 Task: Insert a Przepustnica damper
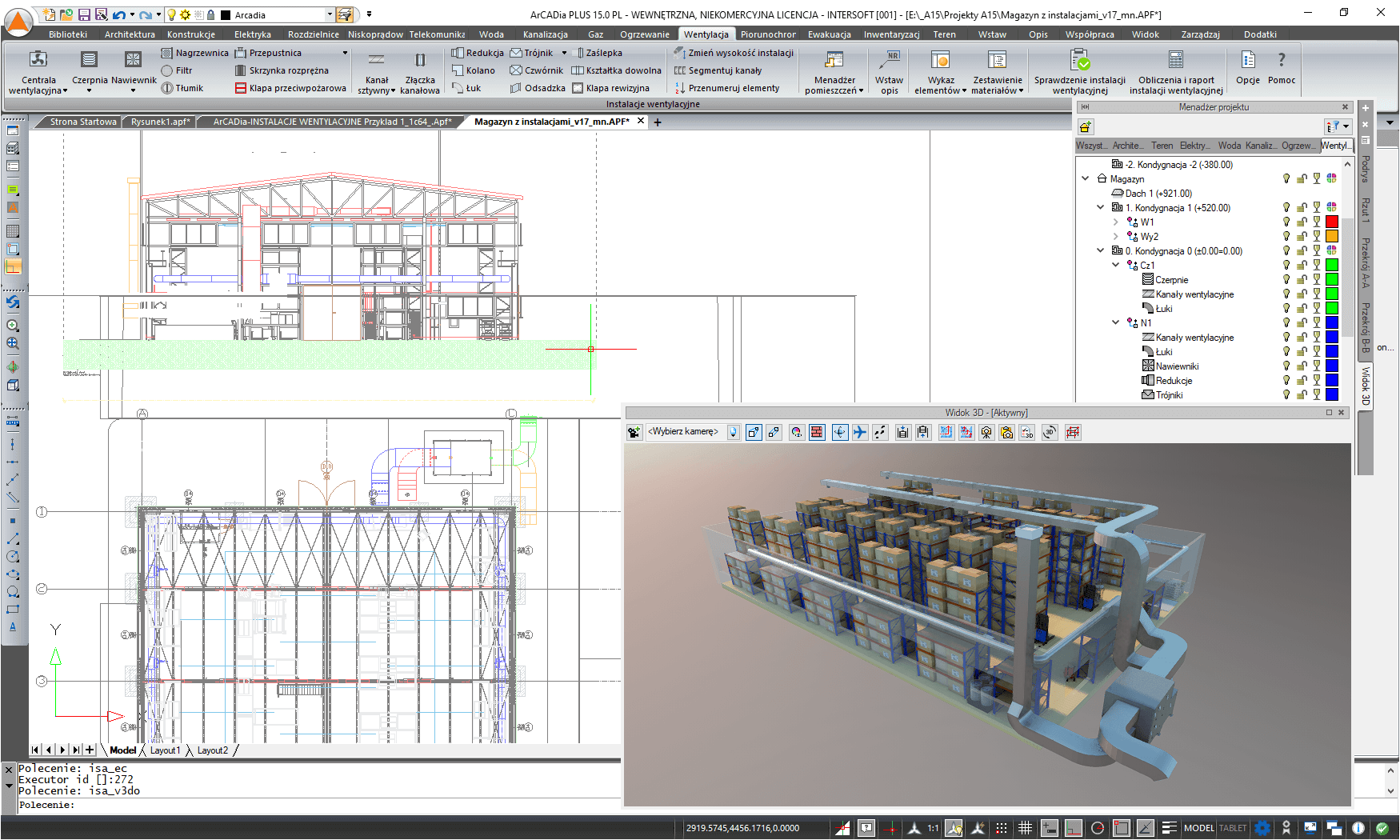tap(268, 53)
